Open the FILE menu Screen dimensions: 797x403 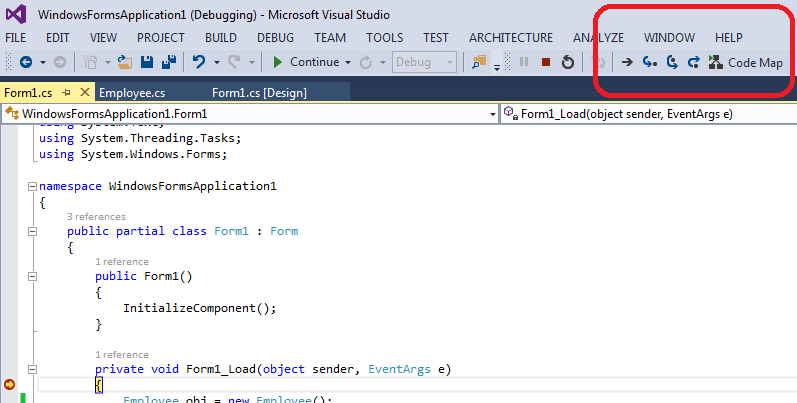(16, 38)
